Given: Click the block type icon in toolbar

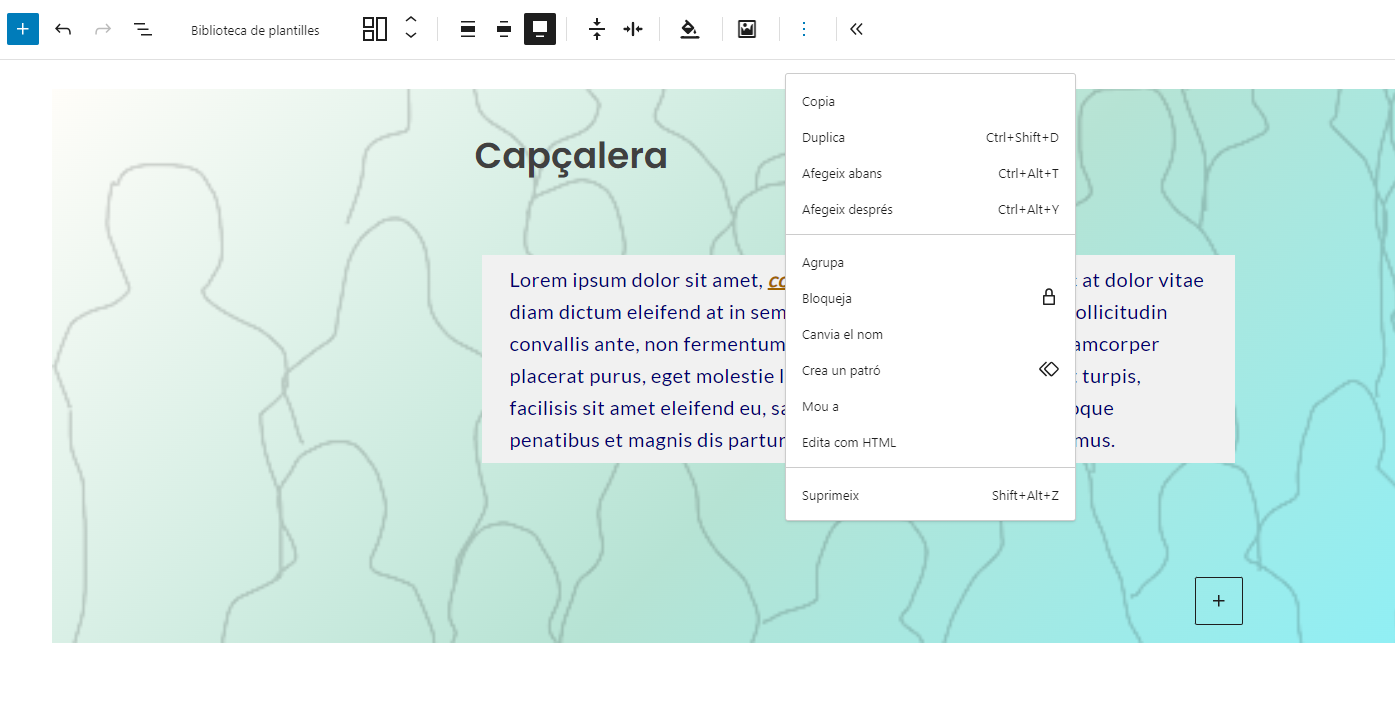Looking at the screenshot, I should pyautogui.click(x=374, y=29).
